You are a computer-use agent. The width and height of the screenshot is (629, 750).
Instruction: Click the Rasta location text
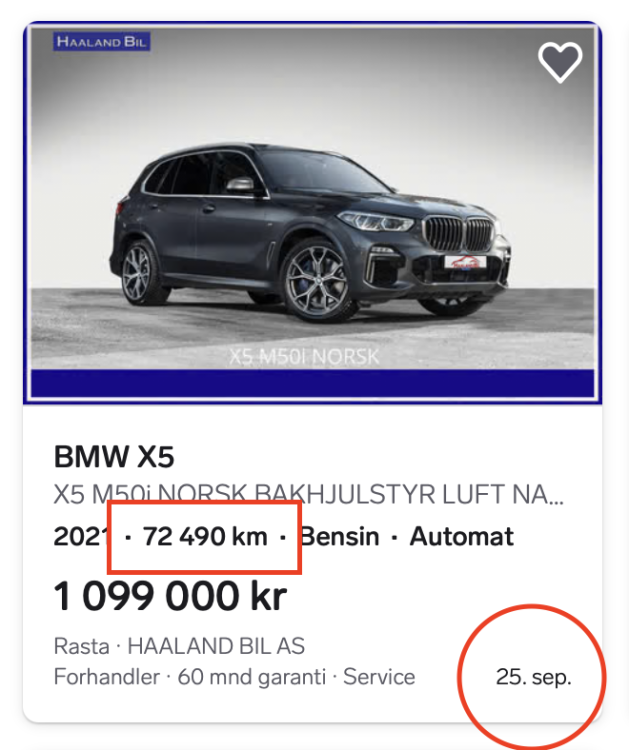[80, 646]
